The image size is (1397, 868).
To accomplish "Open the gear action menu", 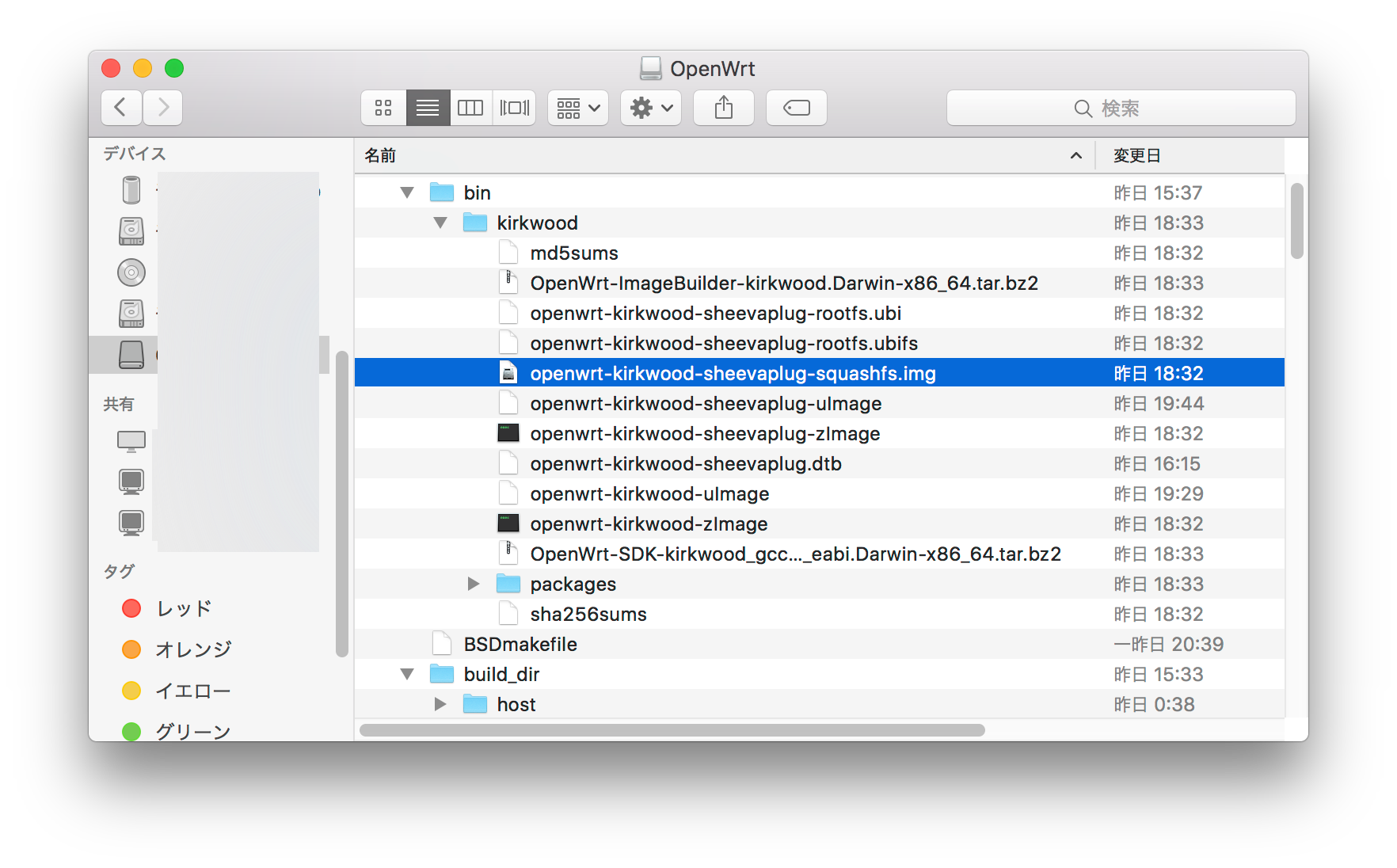I will click(x=651, y=108).
